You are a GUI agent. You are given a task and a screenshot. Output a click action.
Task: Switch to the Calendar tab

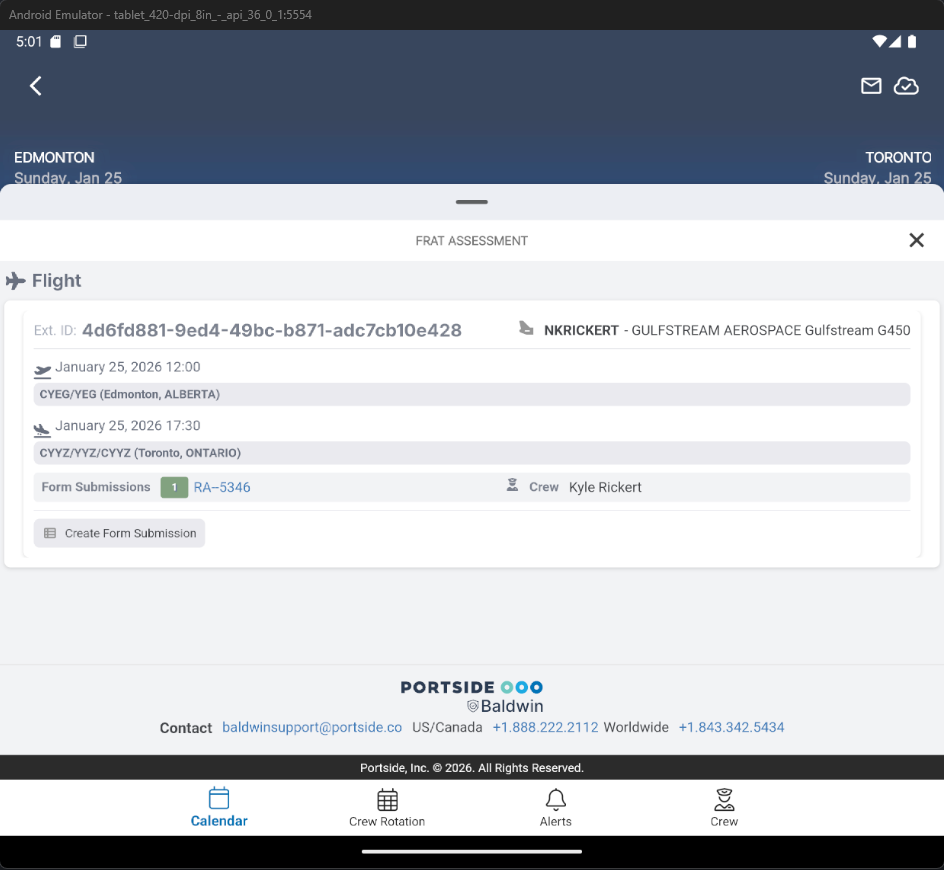tap(219, 808)
